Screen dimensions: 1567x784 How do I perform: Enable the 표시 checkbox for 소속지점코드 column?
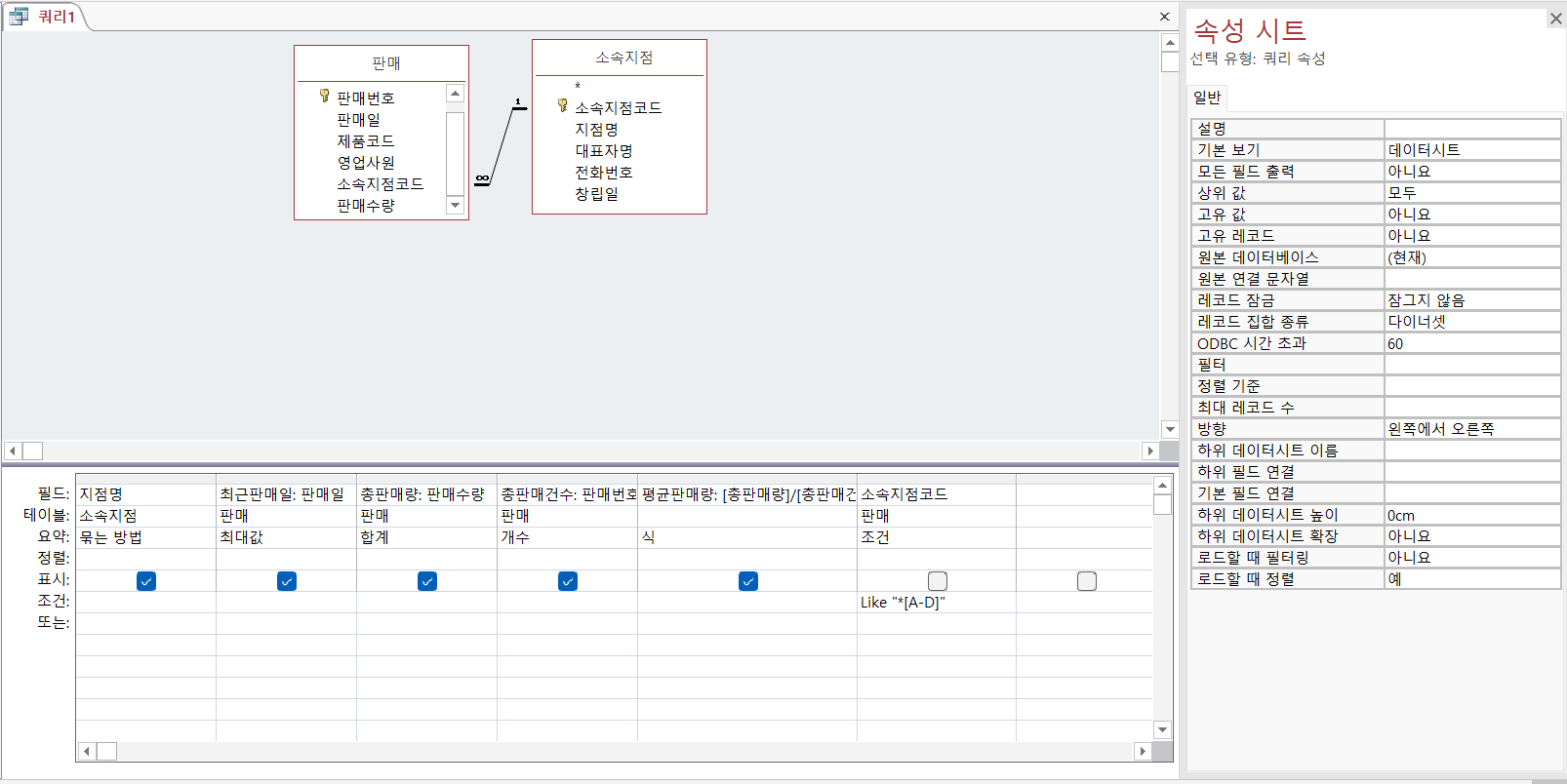937,581
